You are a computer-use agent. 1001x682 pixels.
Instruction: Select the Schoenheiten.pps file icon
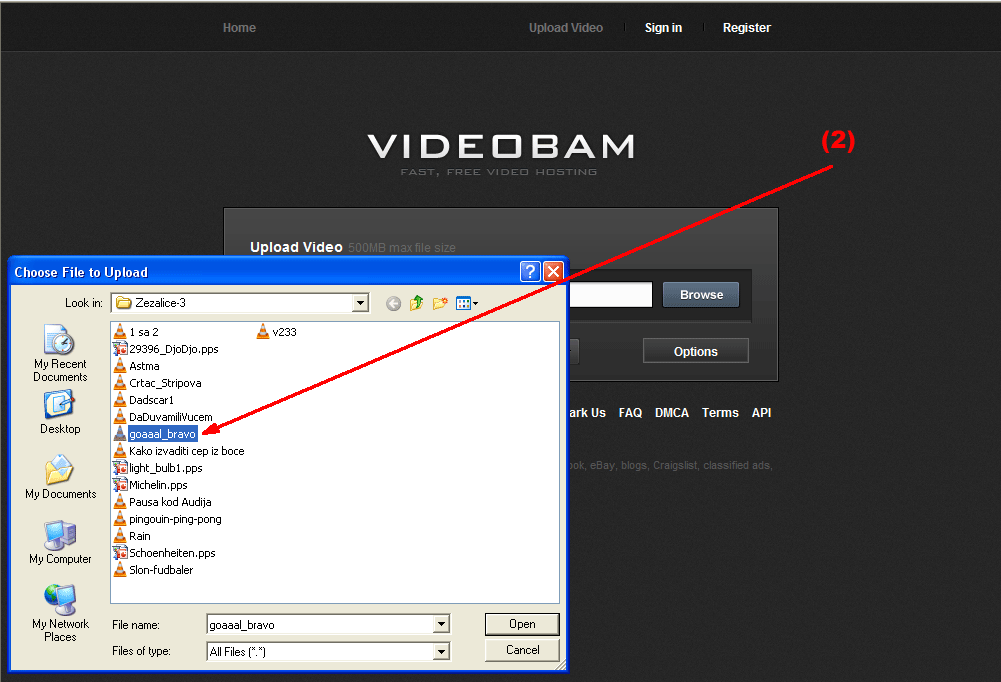click(x=120, y=553)
